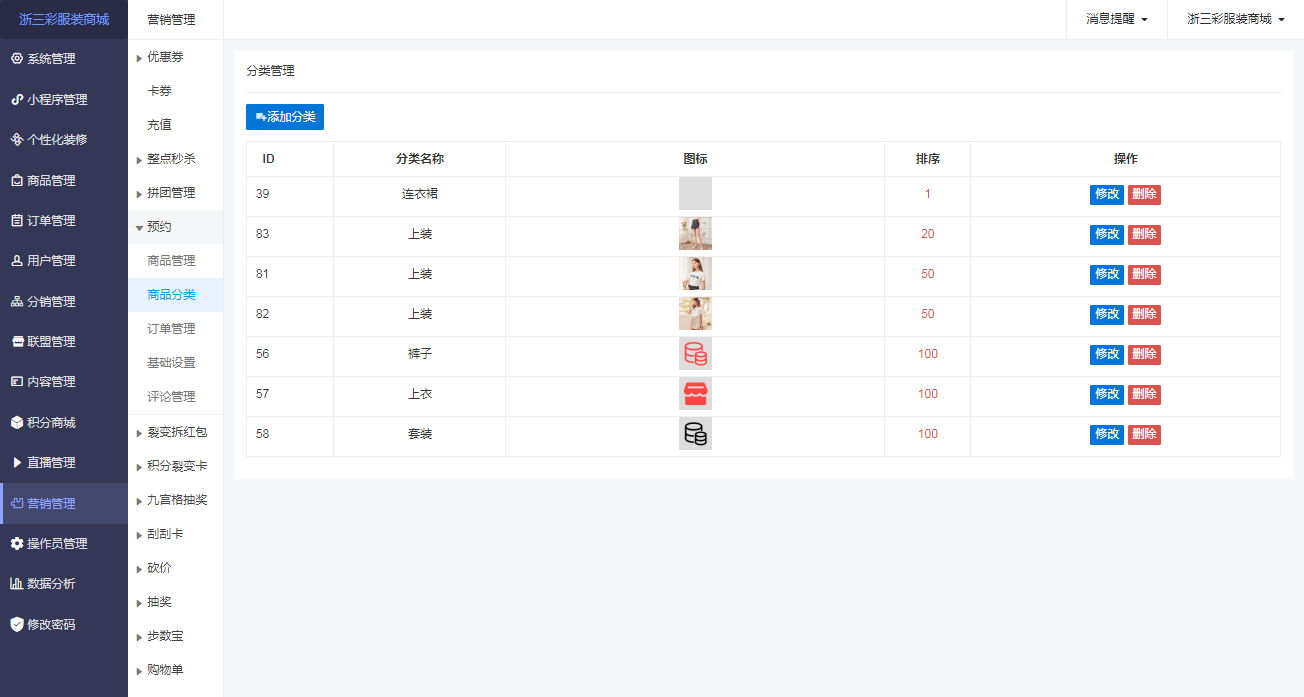Click the 分销管理 hierarchy icon
Viewport: 1304px width, 697px height.
click(x=16, y=302)
